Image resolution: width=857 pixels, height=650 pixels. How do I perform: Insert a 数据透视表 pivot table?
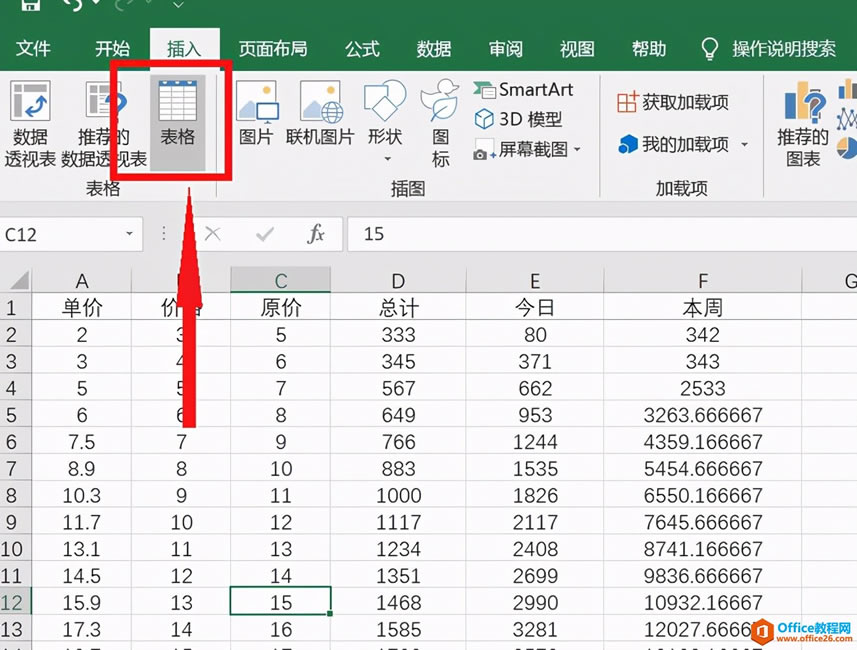tap(30, 124)
